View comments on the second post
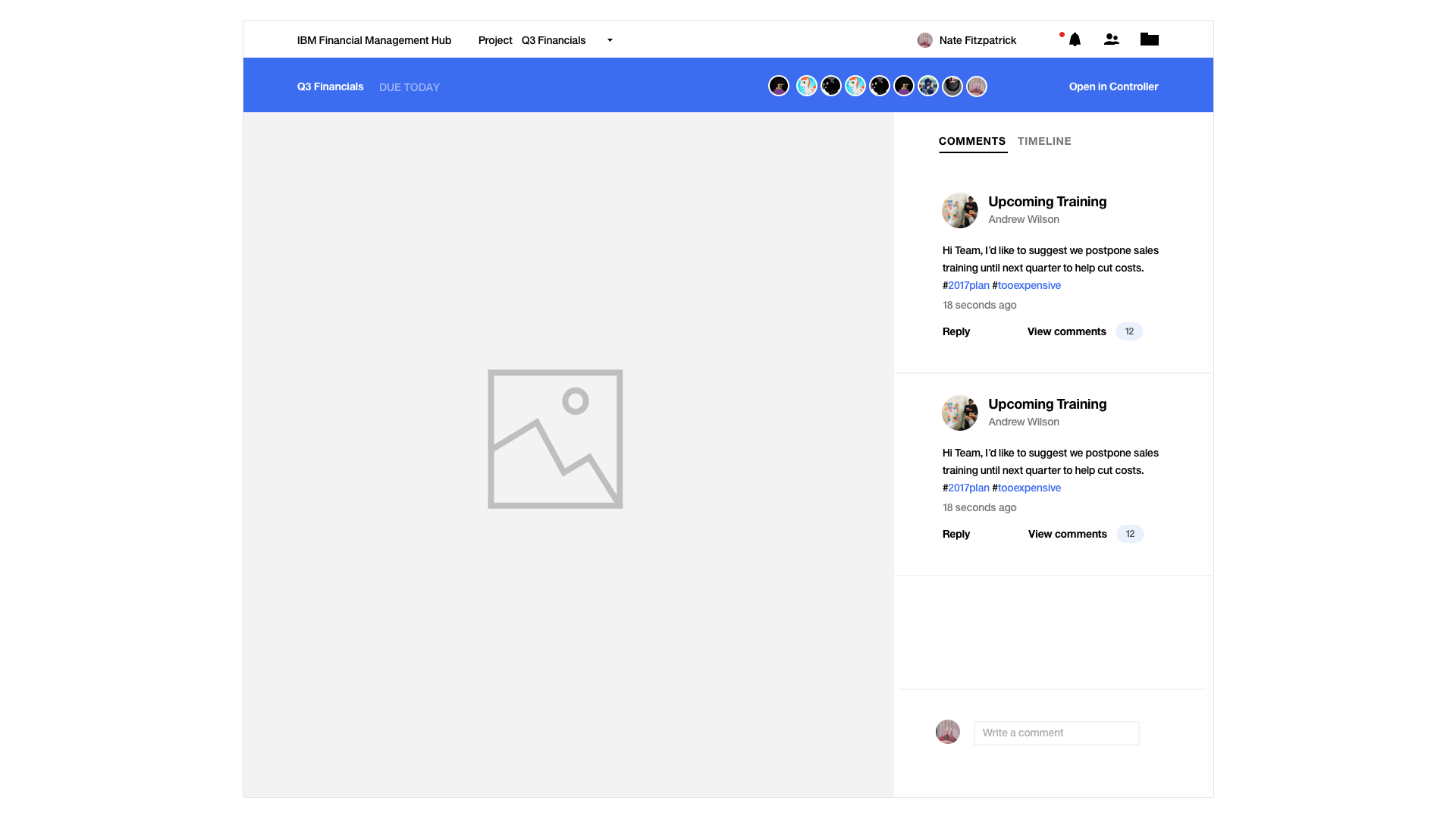 (1068, 534)
